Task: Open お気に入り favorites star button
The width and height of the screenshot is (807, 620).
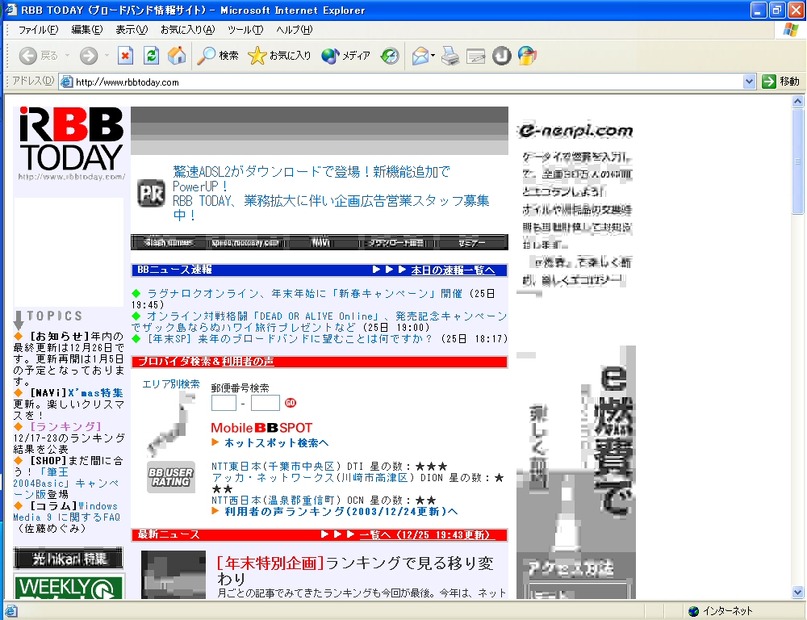Action: pos(279,56)
